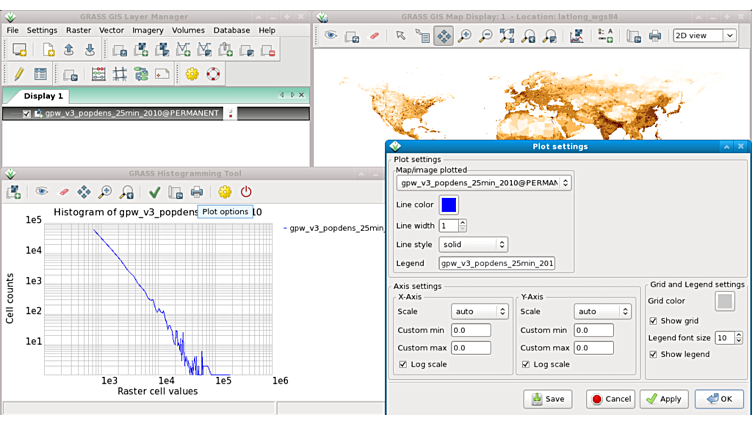This screenshot has width=752, height=423.
Task: Click the lifebuoy help icon in Layer Manager
Action: [213, 74]
